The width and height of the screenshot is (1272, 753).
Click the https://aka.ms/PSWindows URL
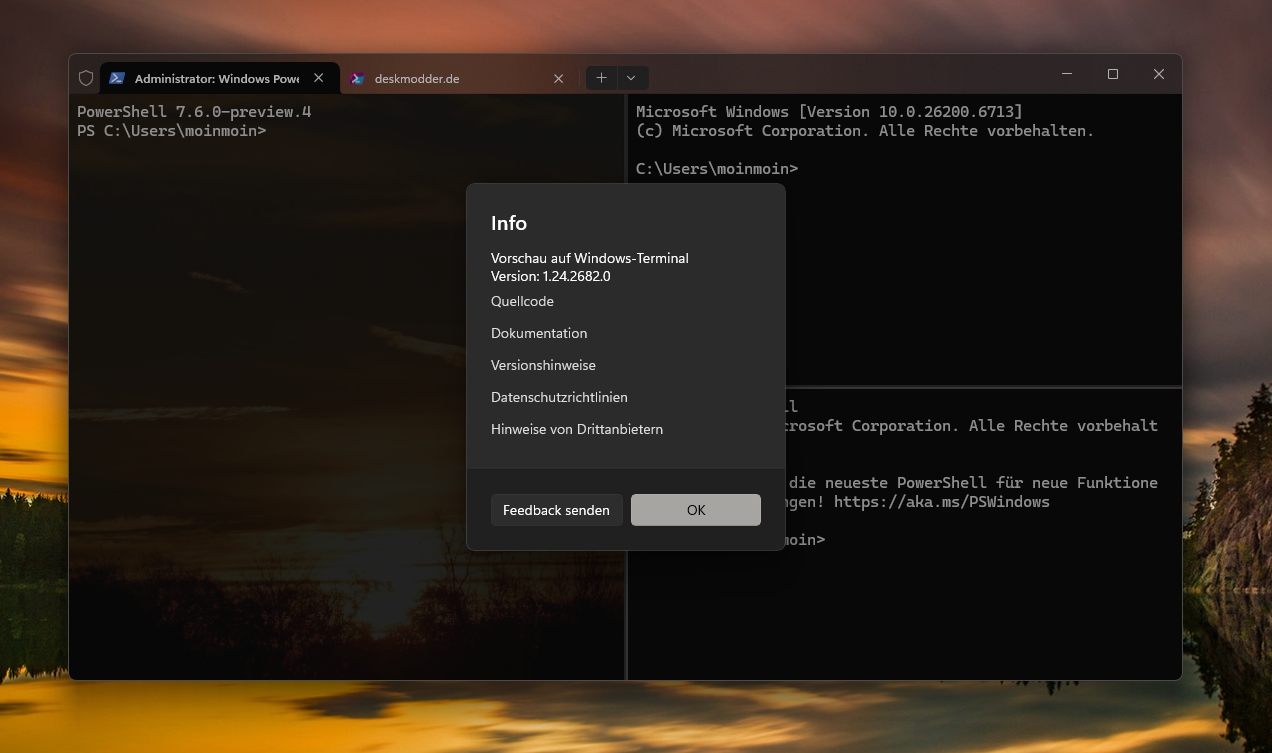pyautogui.click(x=942, y=502)
